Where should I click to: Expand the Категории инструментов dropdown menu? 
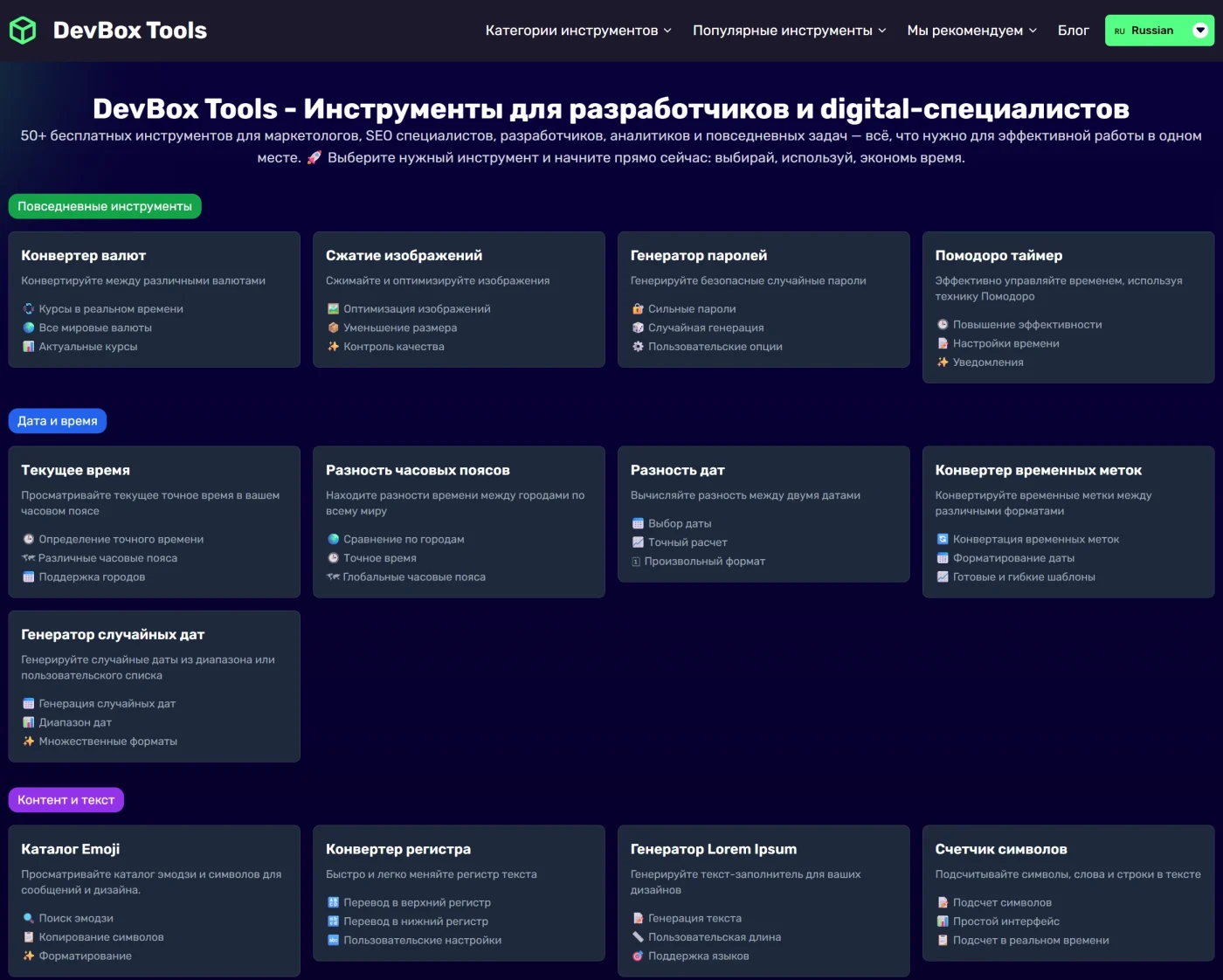click(578, 31)
